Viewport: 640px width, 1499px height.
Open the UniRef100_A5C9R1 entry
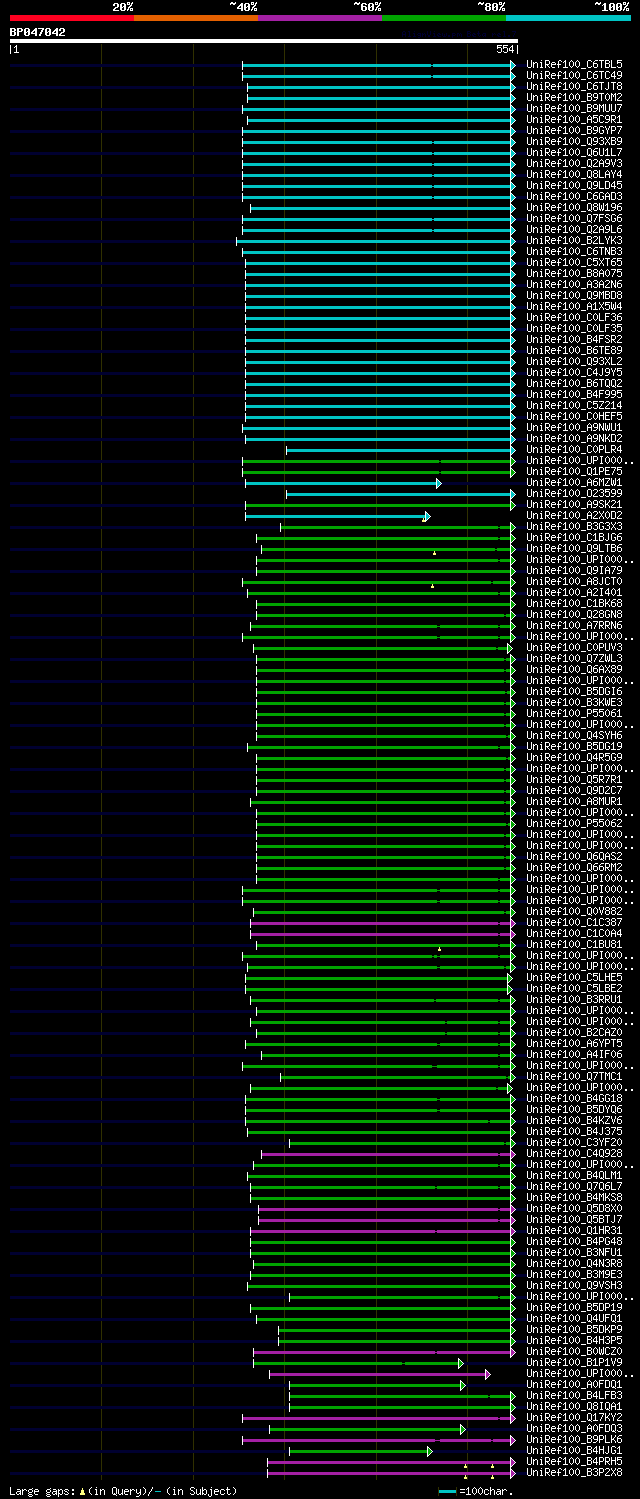pyautogui.click(x=574, y=119)
